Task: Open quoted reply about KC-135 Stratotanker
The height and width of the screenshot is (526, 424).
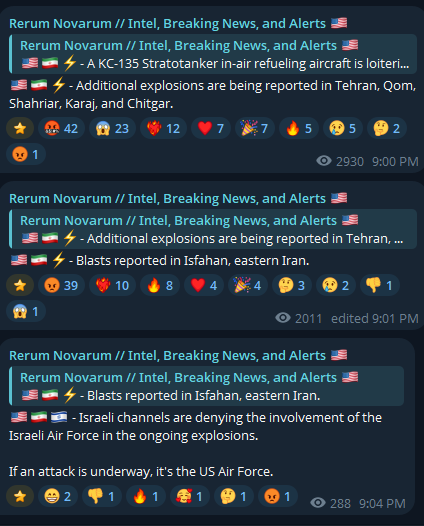Action: 213,54
